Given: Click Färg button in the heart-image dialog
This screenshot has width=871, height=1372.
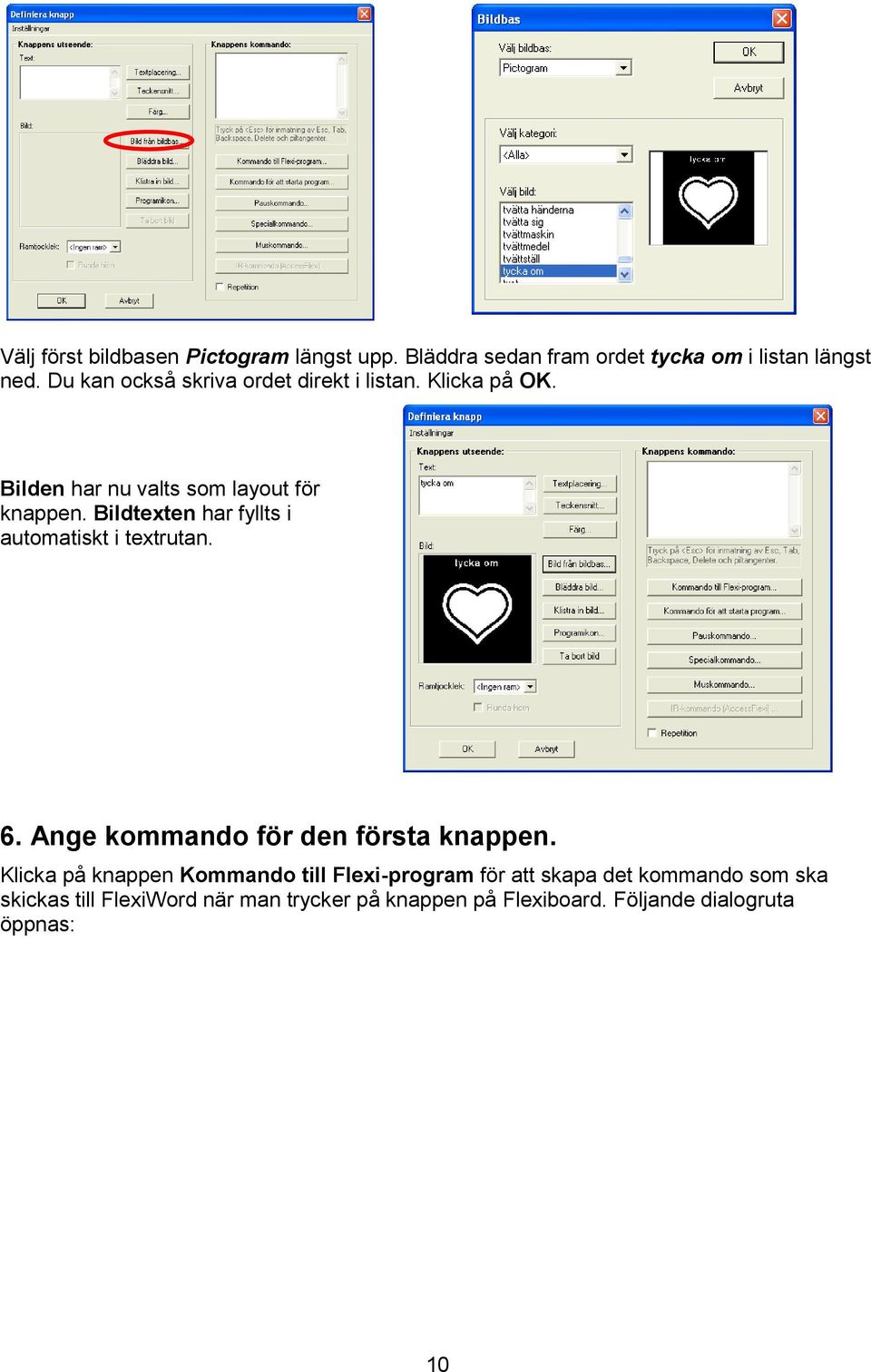Looking at the screenshot, I should point(579,529).
